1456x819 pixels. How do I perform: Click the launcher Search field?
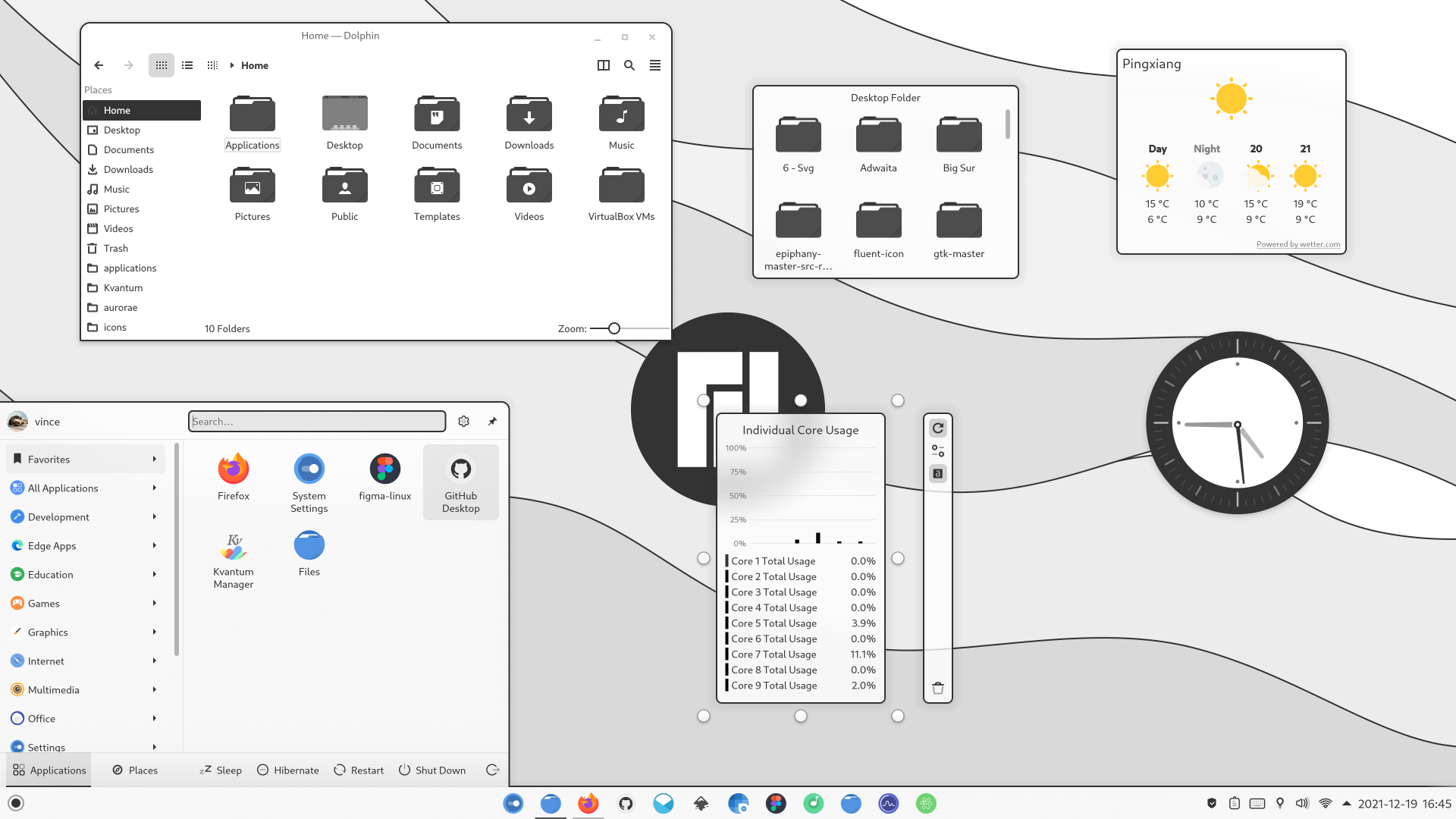coord(317,422)
